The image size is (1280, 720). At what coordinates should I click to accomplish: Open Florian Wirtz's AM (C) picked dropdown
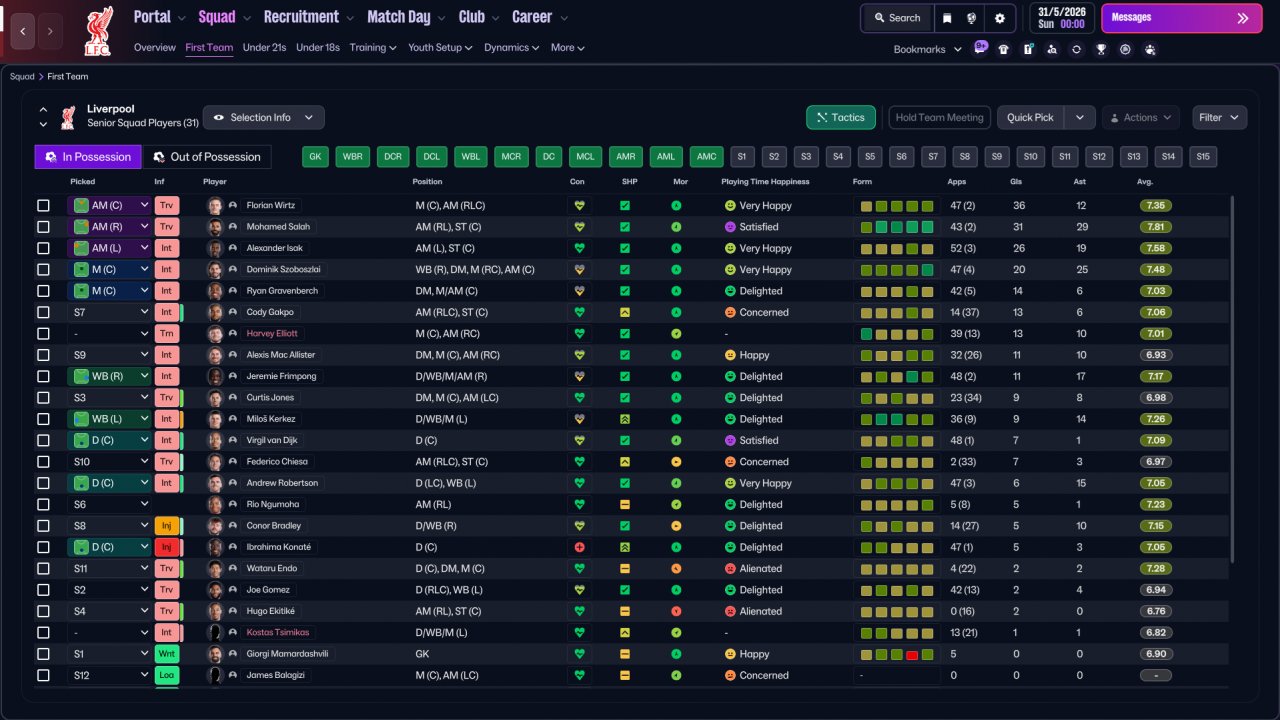pyautogui.click(x=110, y=205)
